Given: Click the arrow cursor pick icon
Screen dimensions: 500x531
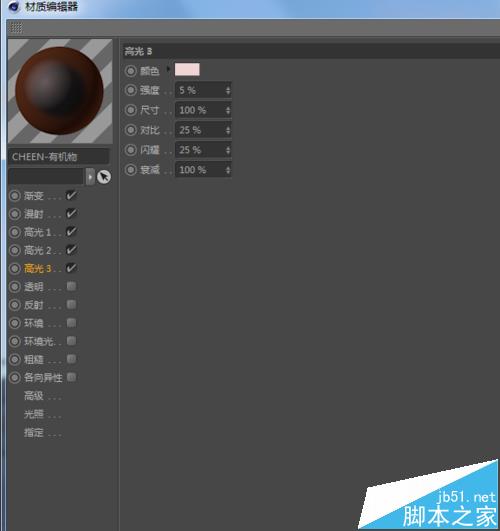Looking at the screenshot, I should pos(104,177).
